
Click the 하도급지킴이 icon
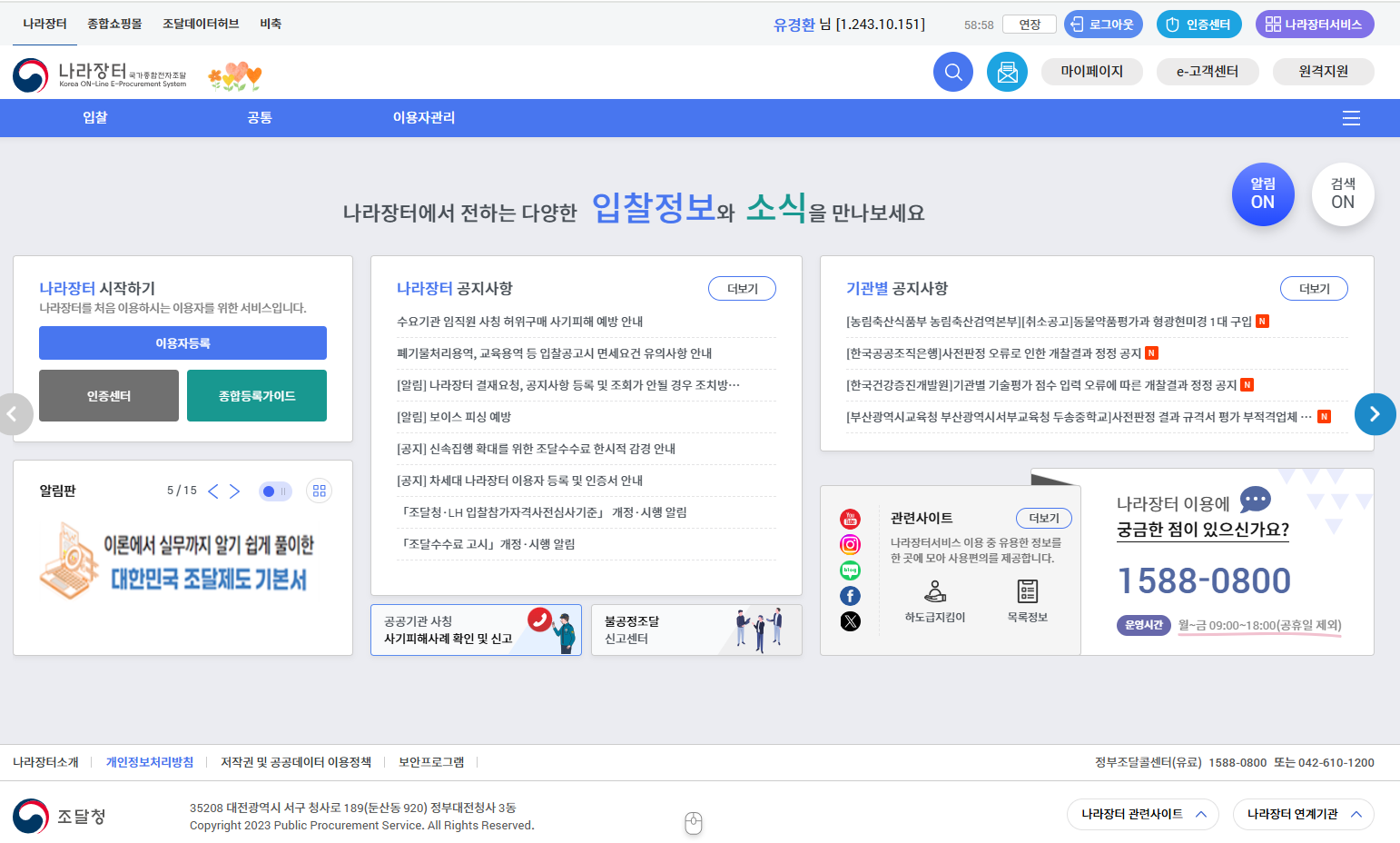[935, 592]
